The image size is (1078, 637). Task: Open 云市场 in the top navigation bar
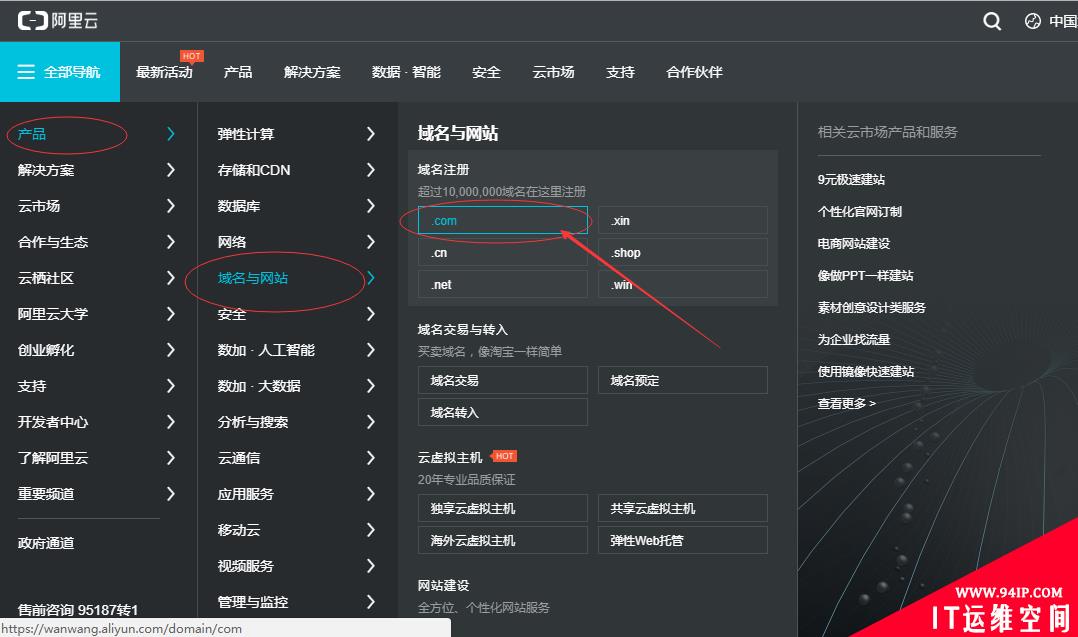click(x=553, y=72)
